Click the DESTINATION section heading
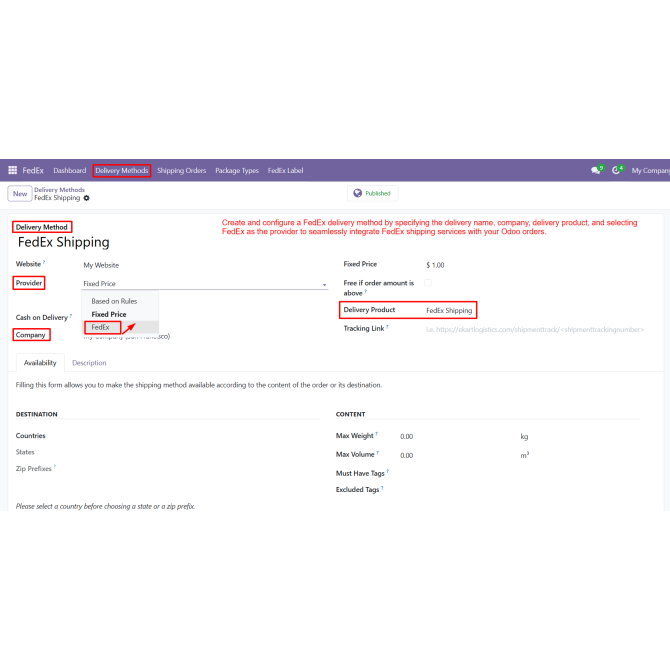 tap(37, 414)
